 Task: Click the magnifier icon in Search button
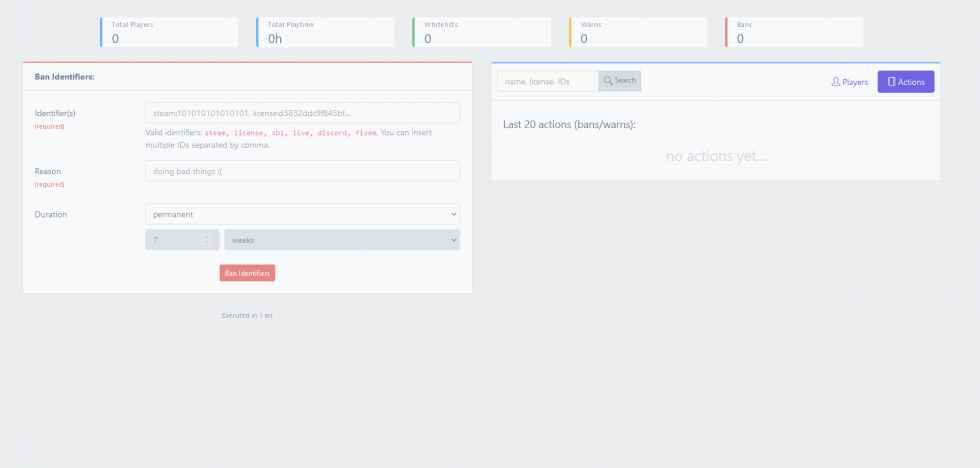(x=608, y=81)
